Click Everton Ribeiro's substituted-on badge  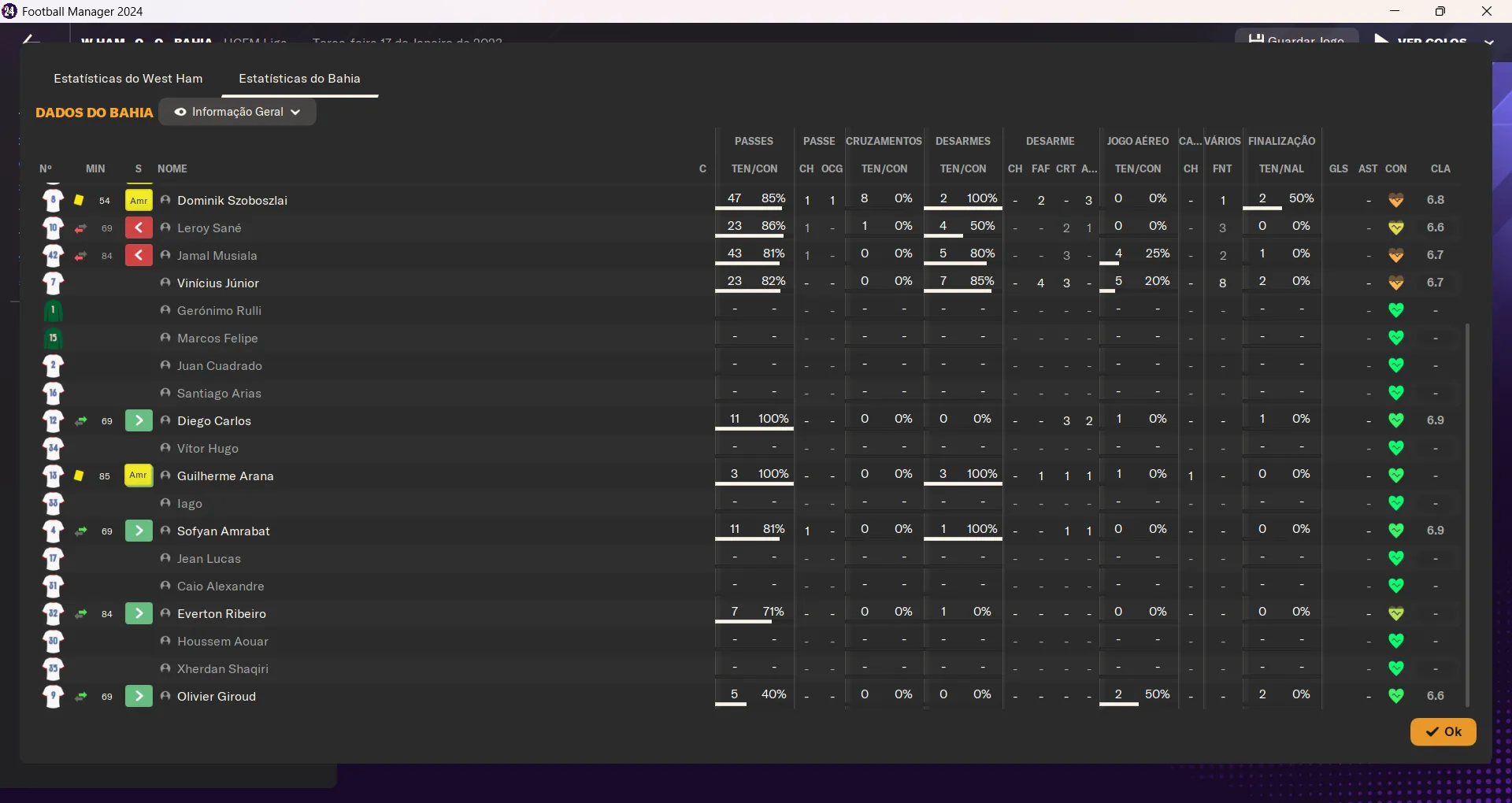(x=139, y=613)
